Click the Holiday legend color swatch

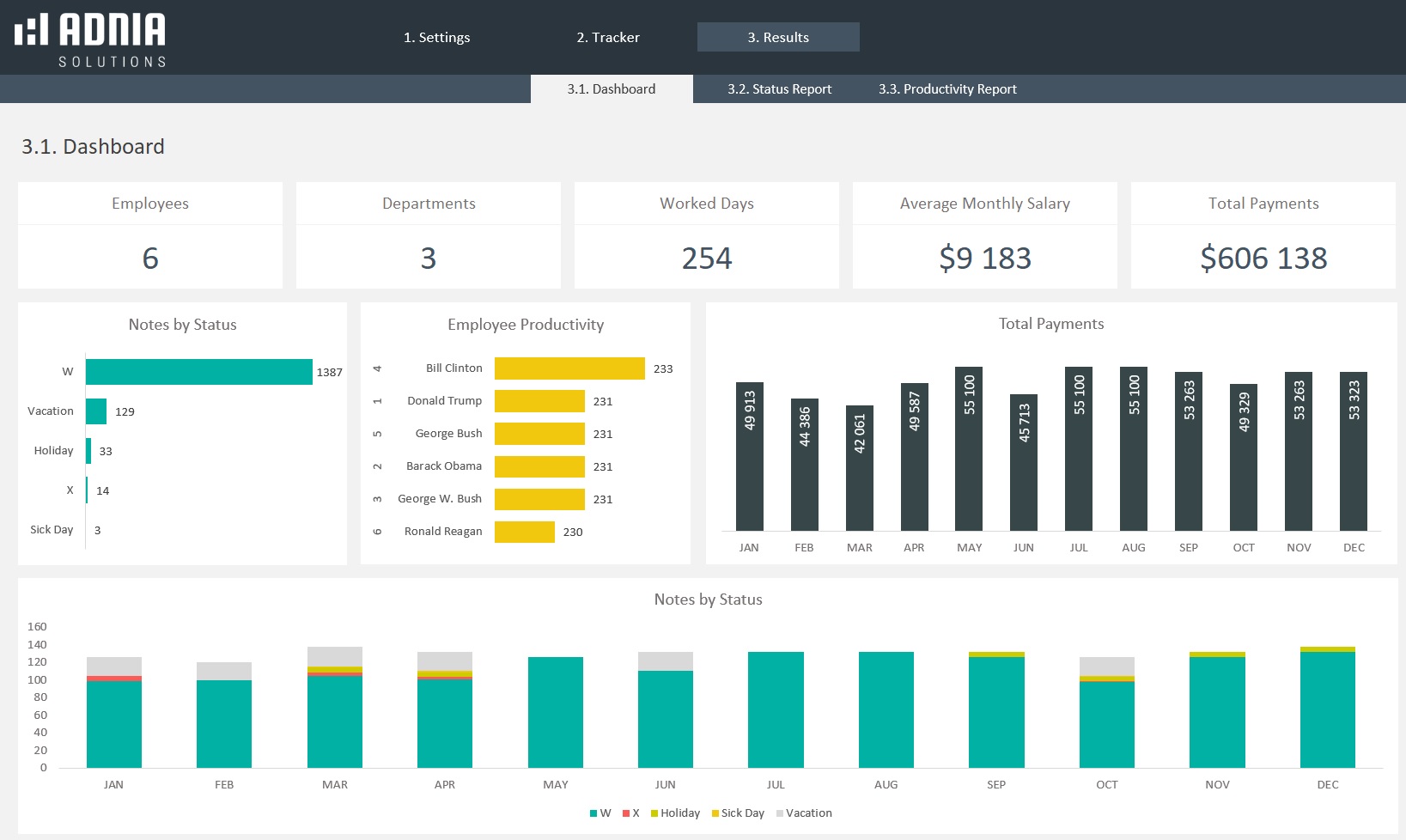[x=654, y=813]
